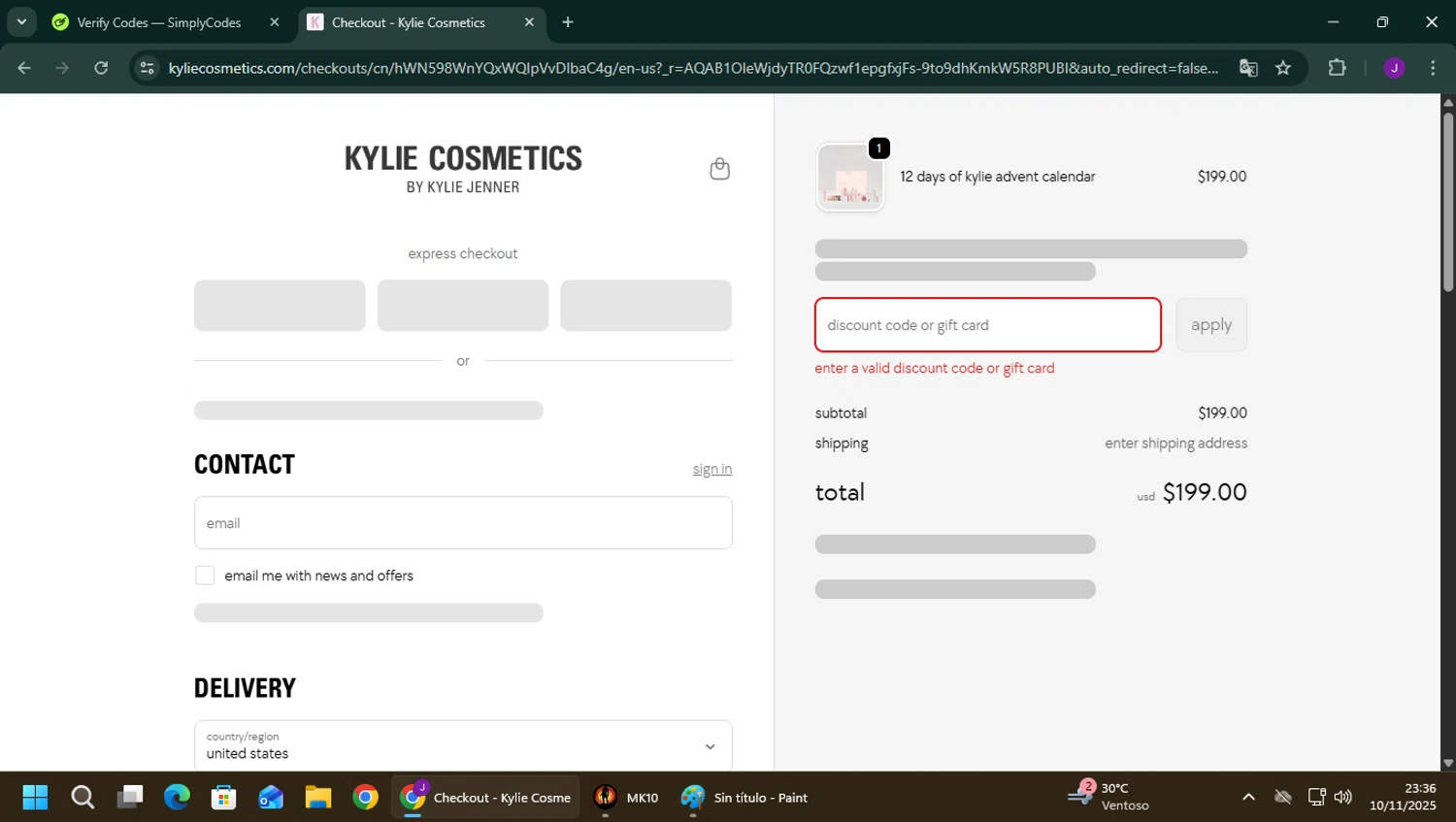Click the Chrome forward arrow
The height and width of the screenshot is (822, 1456).
62,68
